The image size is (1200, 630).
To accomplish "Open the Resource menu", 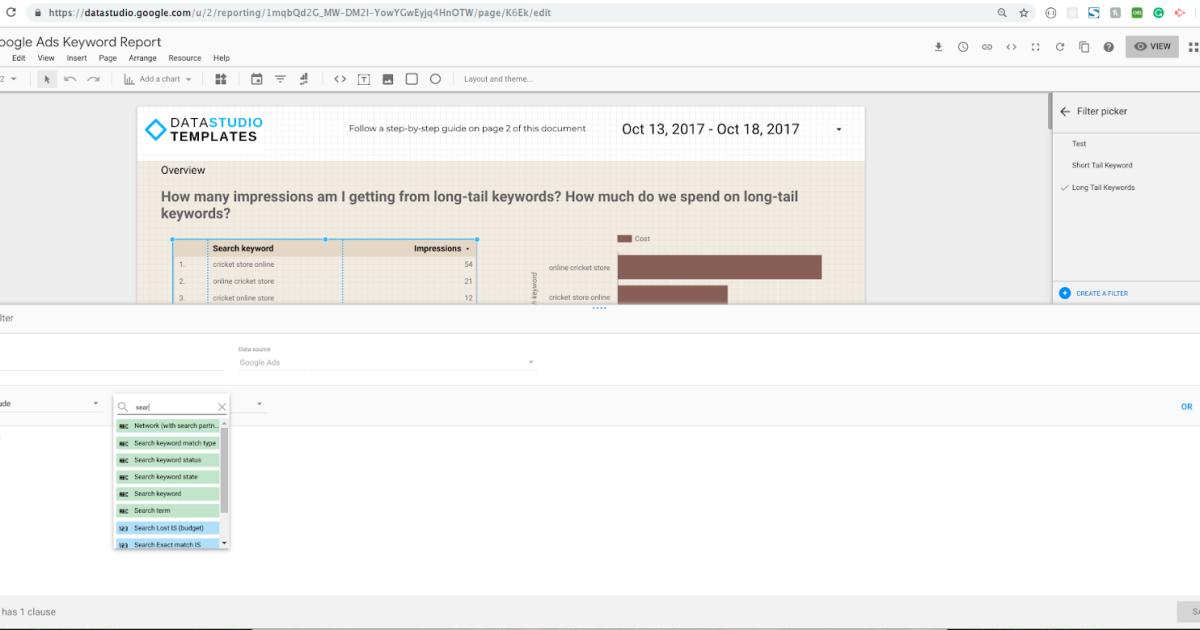I will 184,58.
